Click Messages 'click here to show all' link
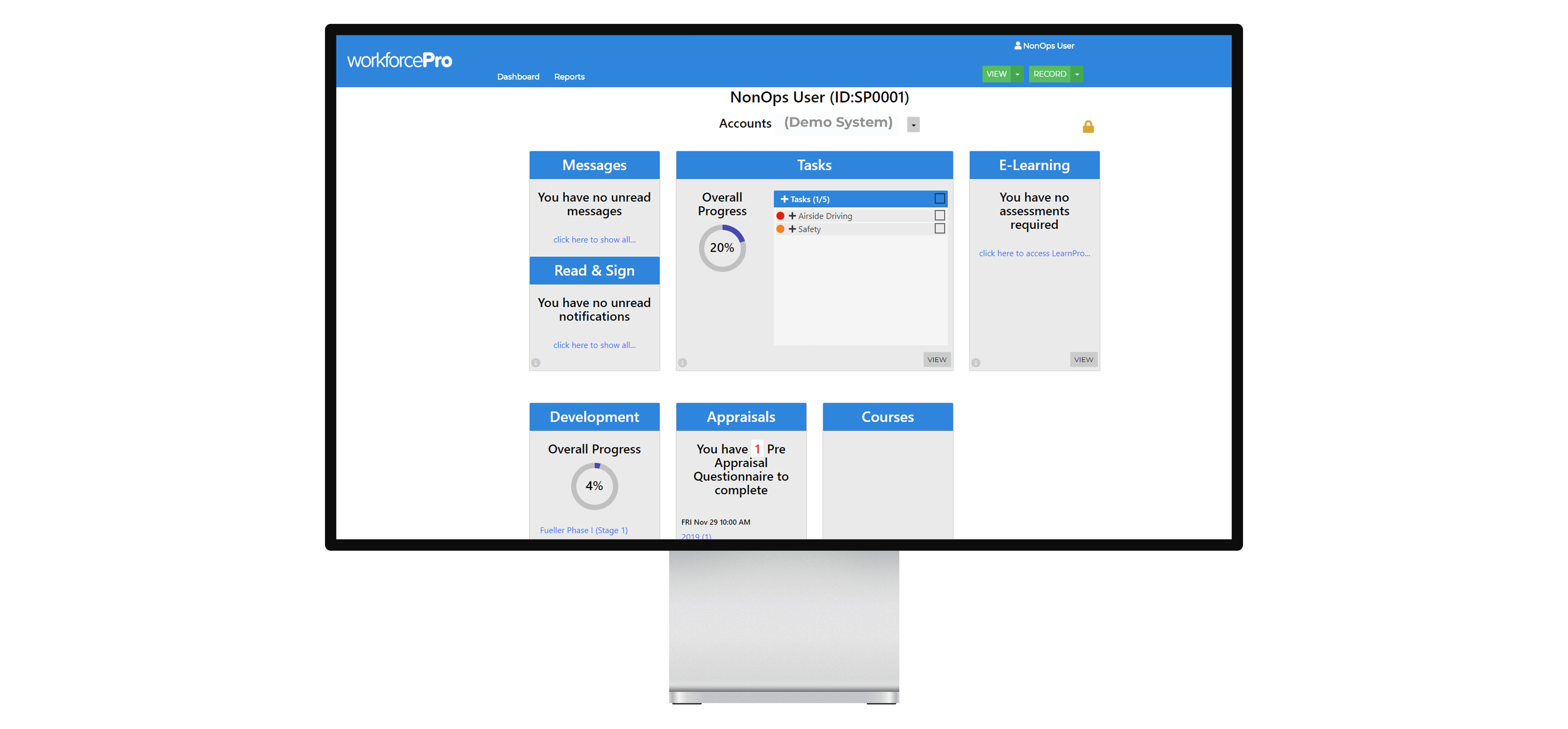This screenshot has width=1568, height=729. tap(594, 240)
